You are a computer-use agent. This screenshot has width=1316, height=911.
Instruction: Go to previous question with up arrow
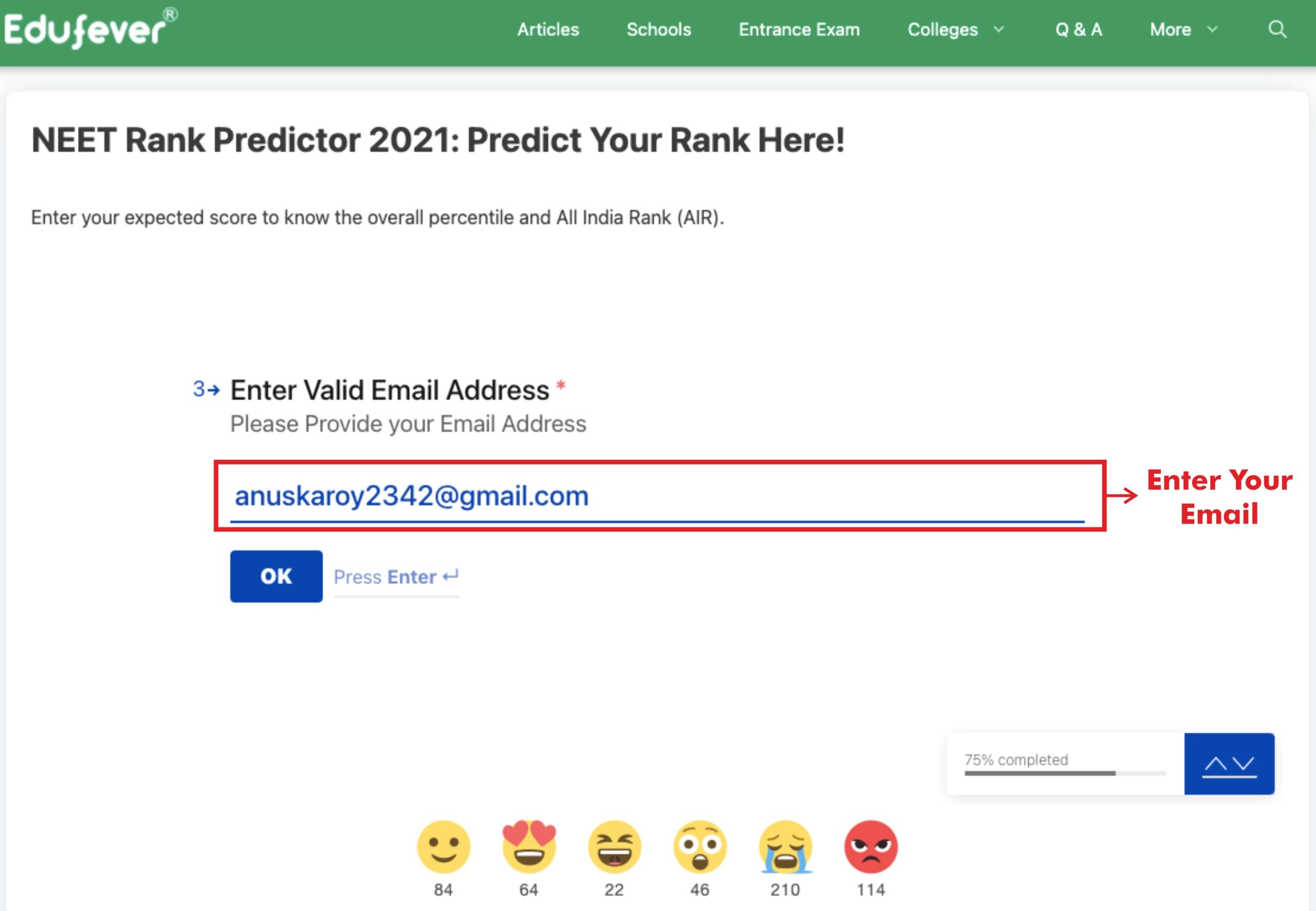[x=1216, y=764]
